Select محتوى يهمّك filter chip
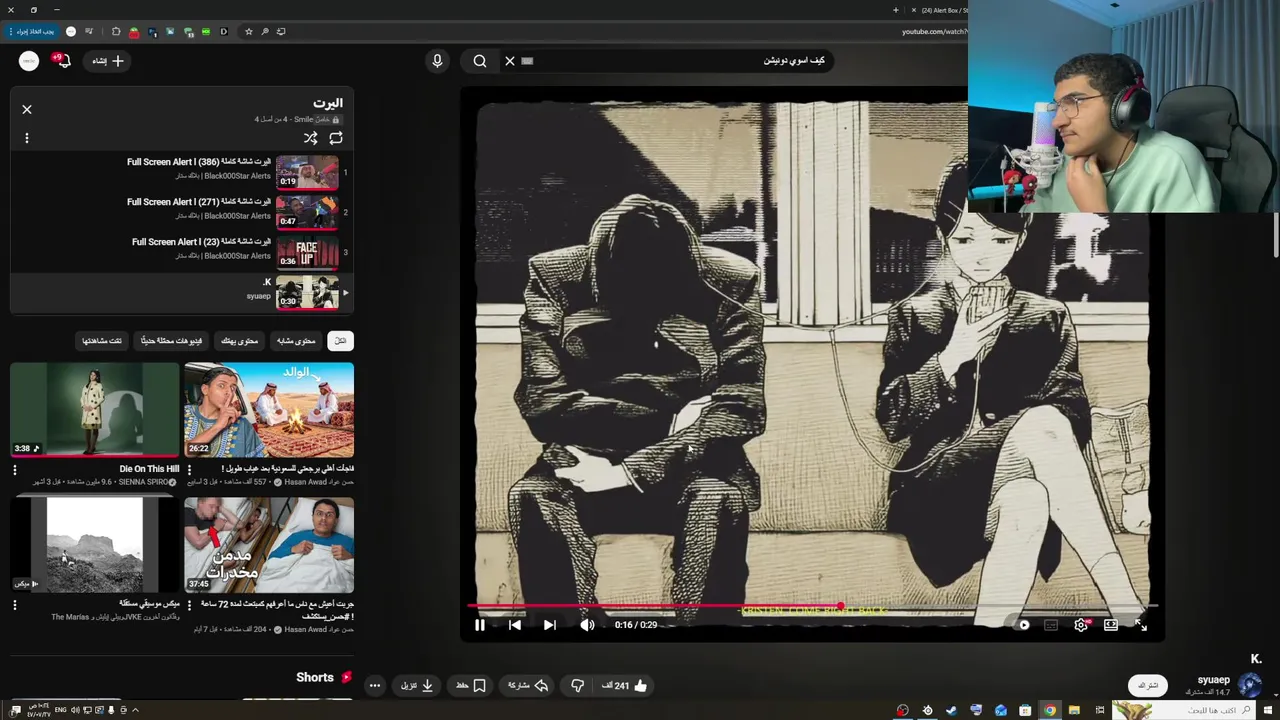This screenshot has height=720, width=1280. tap(240, 341)
